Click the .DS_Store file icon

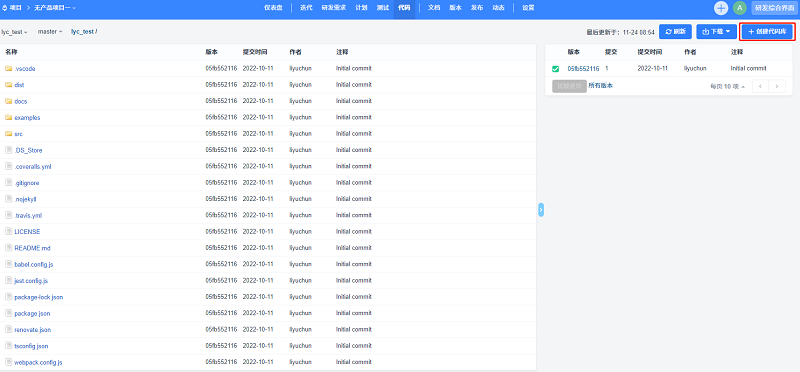(8, 150)
